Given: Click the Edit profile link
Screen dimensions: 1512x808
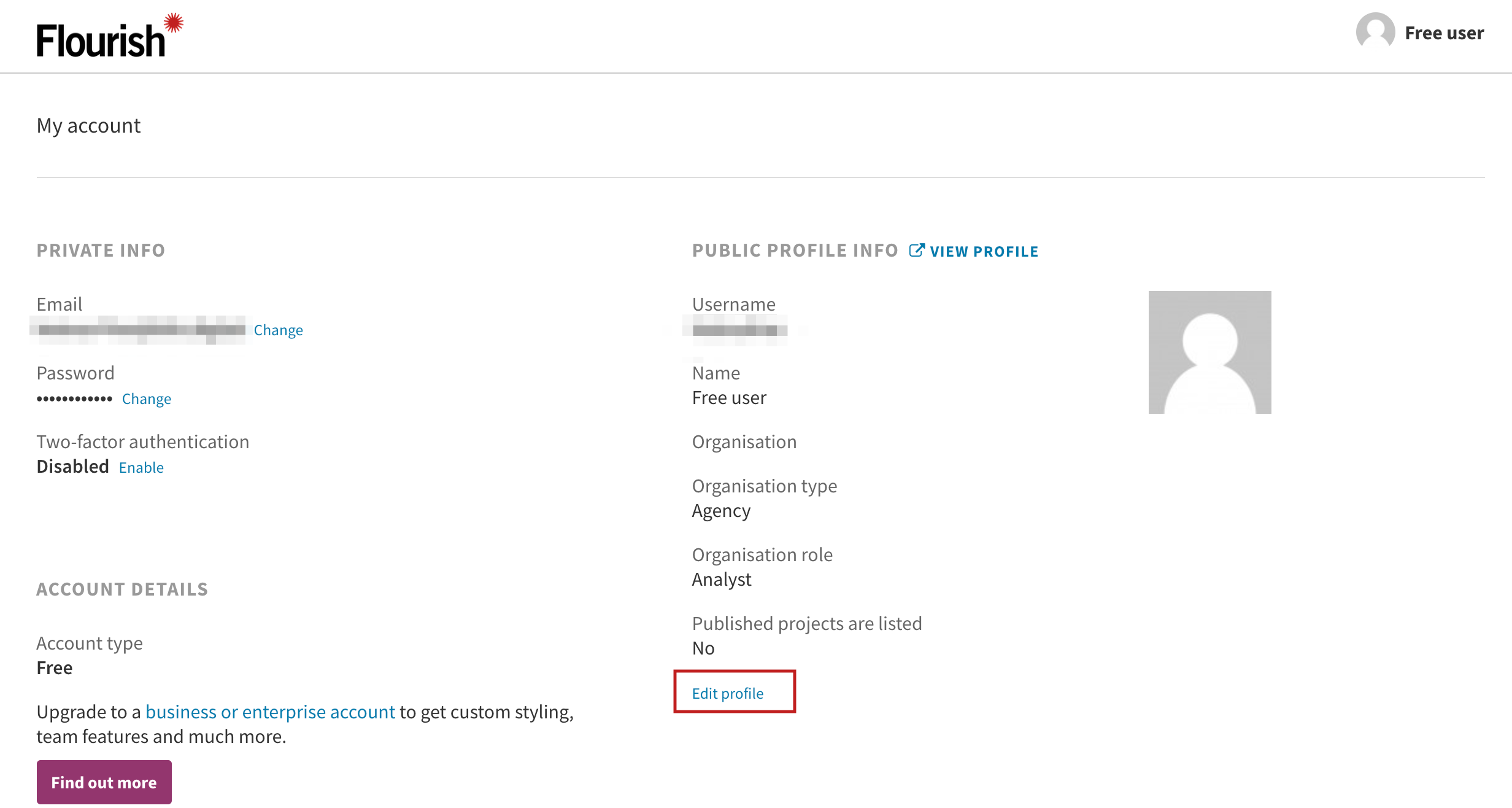Looking at the screenshot, I should pos(728,693).
